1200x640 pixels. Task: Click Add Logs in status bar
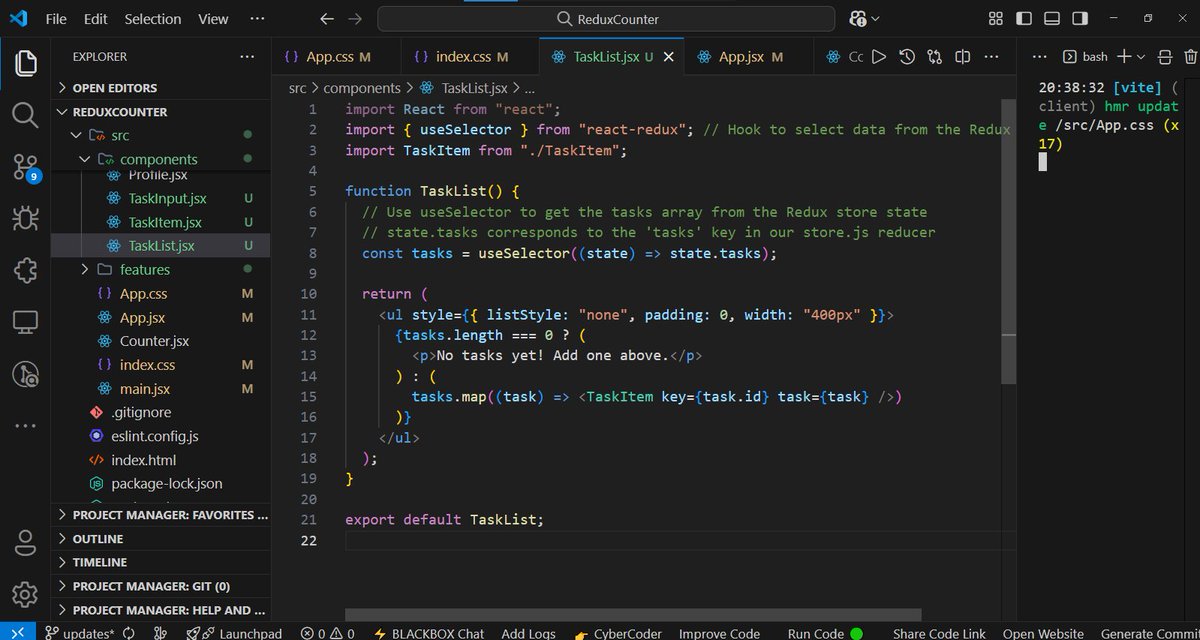528,633
